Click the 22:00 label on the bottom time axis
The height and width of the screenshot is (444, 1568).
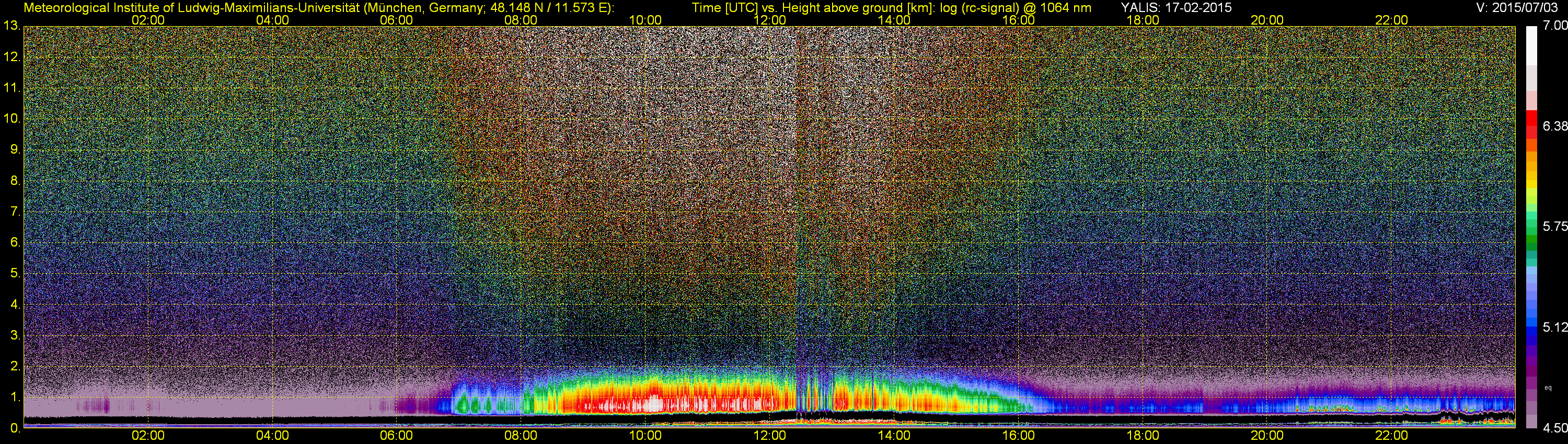click(x=1391, y=436)
